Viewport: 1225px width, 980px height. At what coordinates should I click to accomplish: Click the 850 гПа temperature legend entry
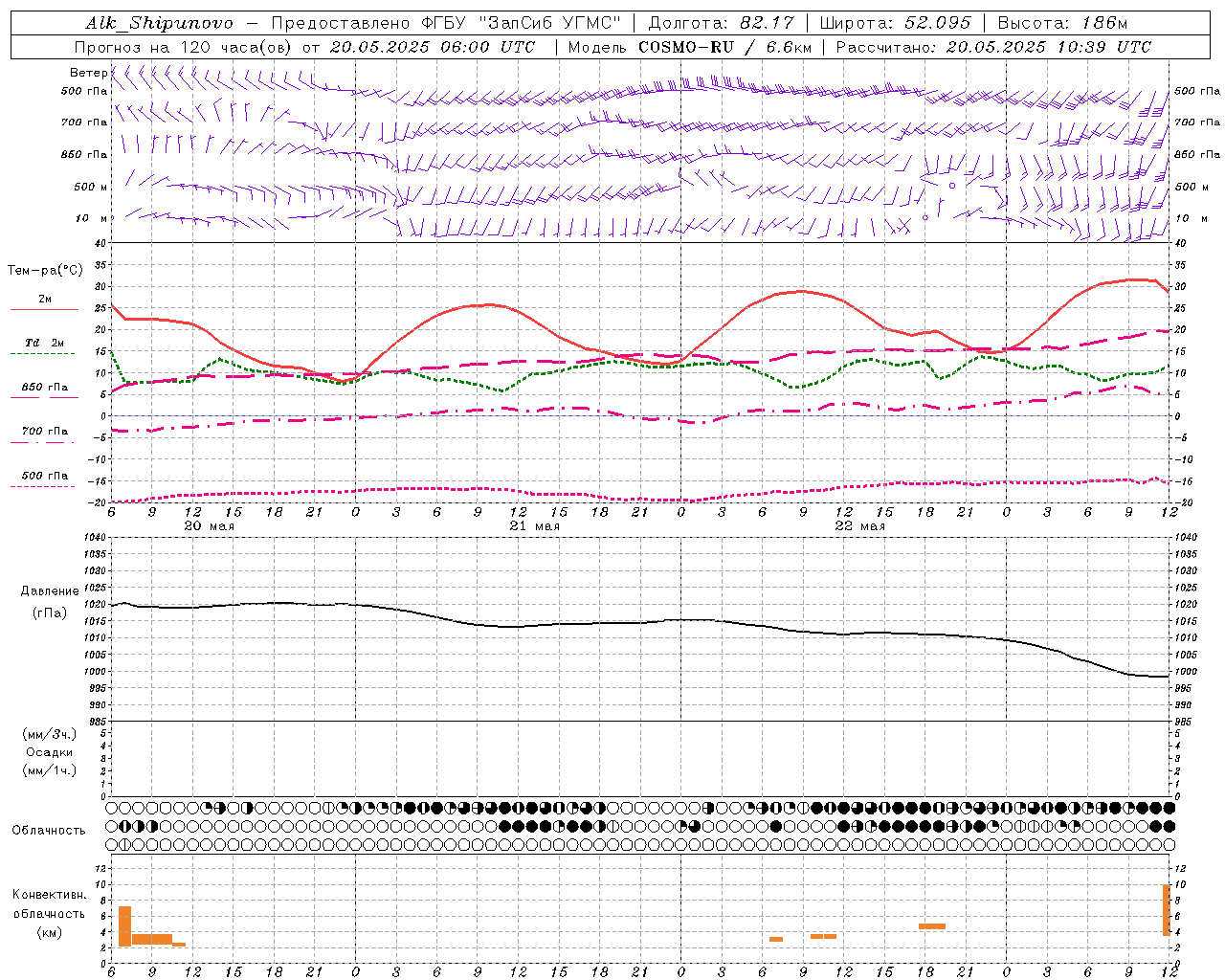tap(44, 388)
